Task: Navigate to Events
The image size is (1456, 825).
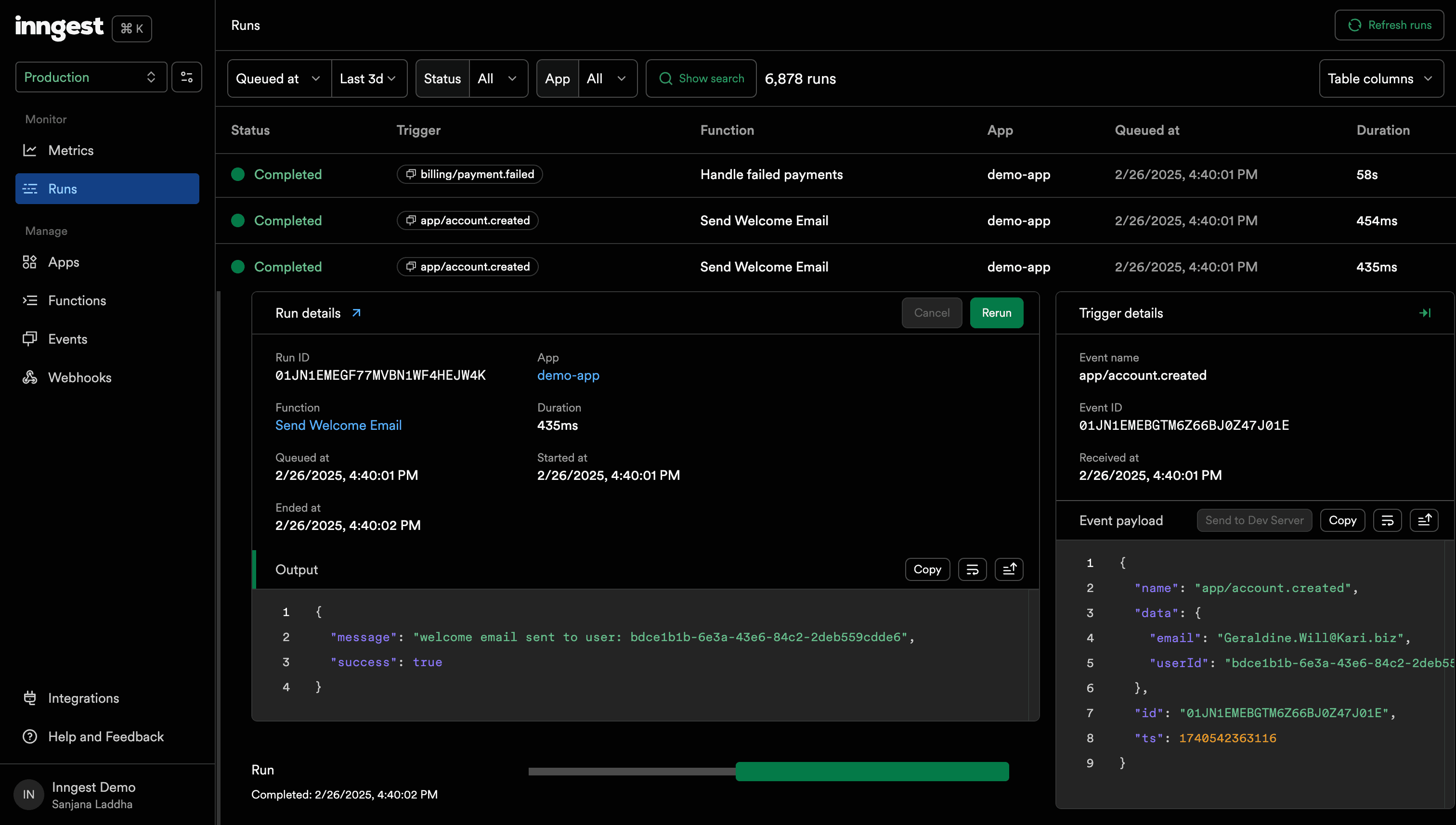Action: [x=107, y=339]
